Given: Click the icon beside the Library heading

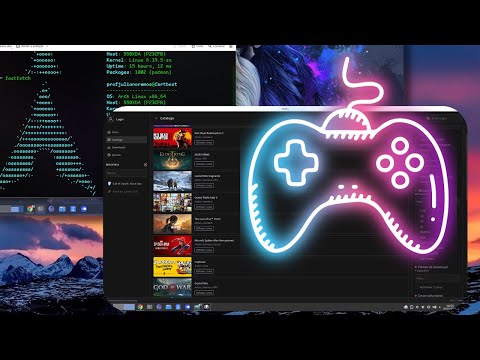Looking at the screenshot, I should tap(145, 165).
